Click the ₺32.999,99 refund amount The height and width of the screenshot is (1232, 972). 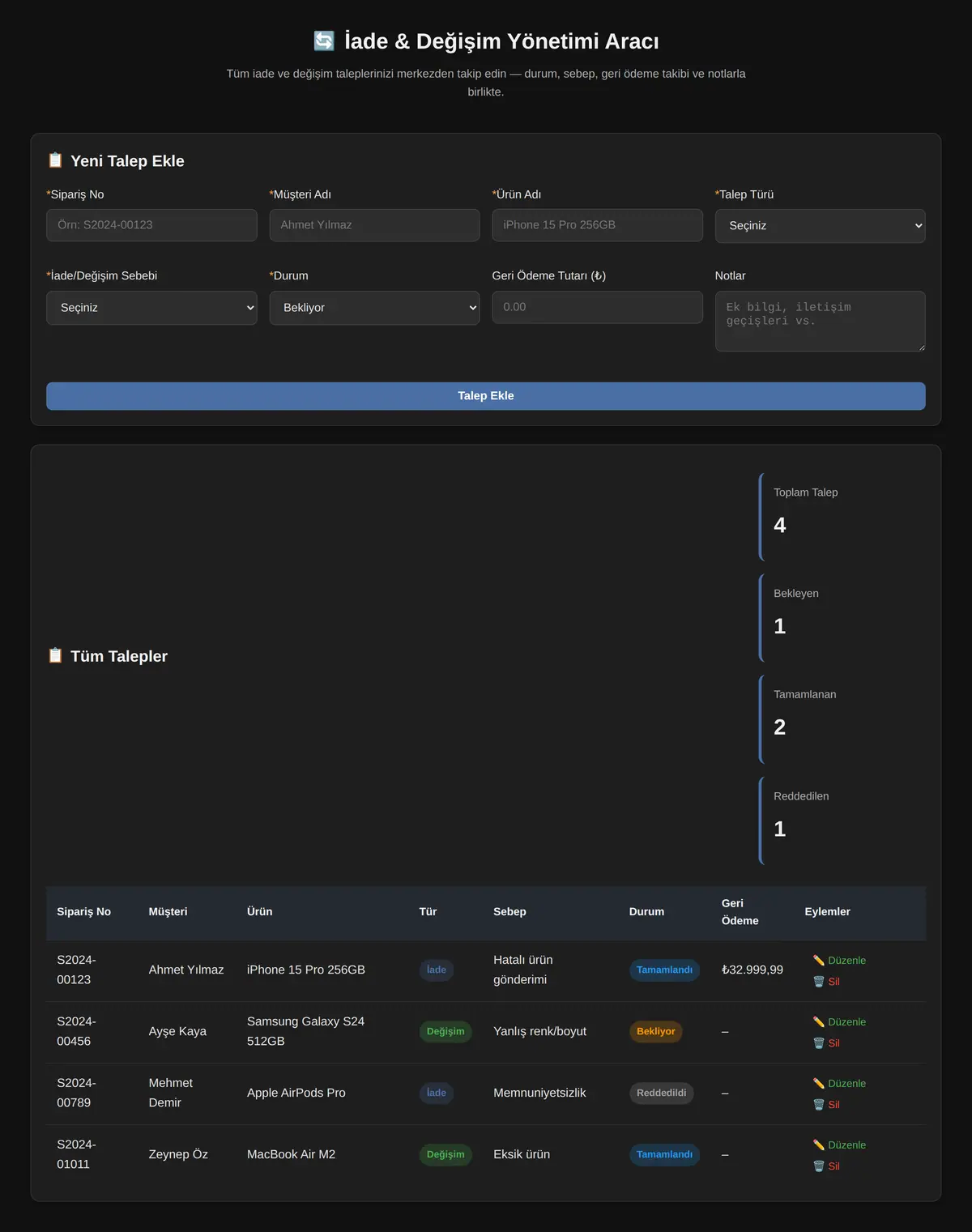pos(752,970)
